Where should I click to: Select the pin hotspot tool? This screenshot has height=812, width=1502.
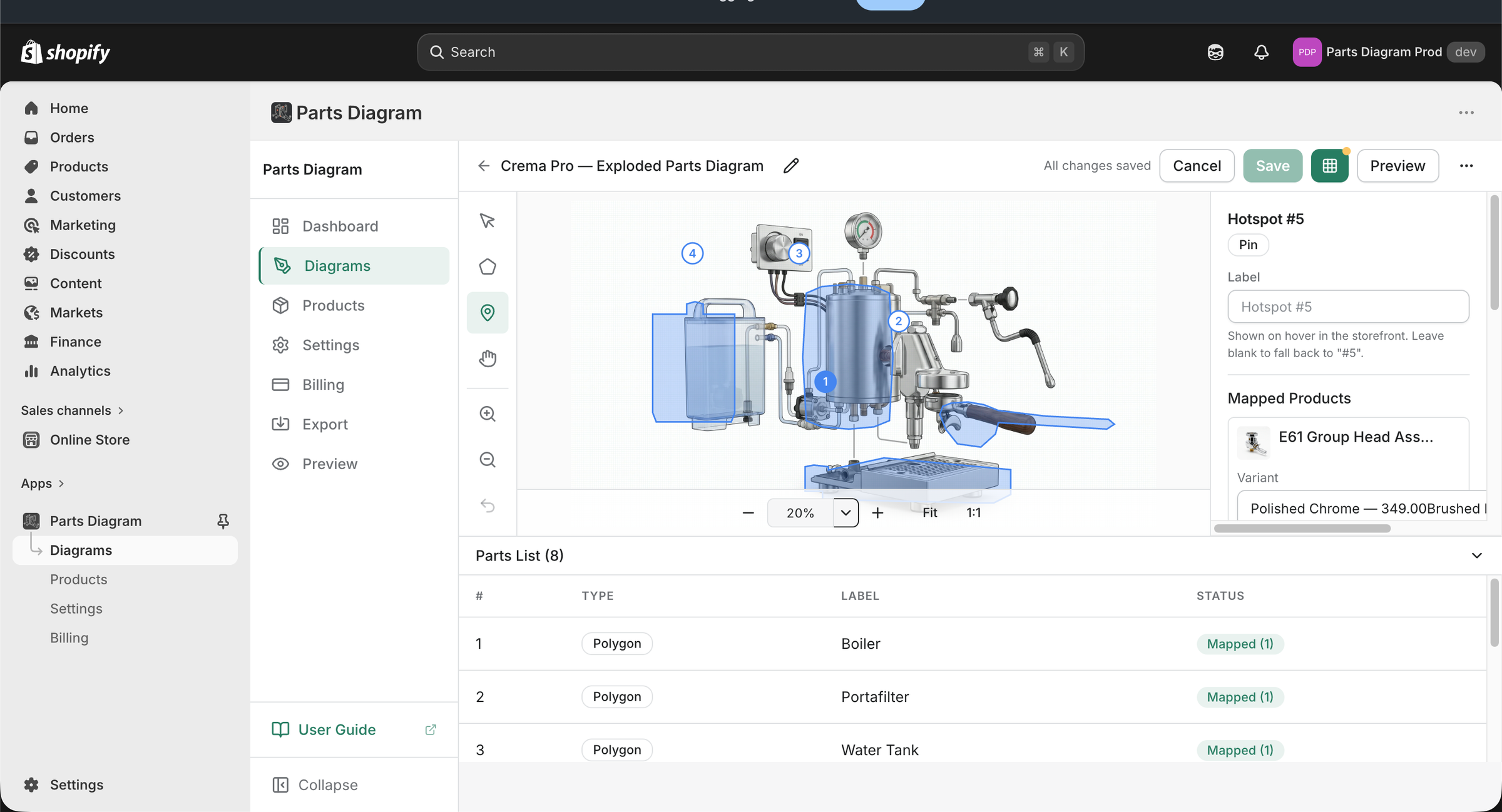coord(487,312)
